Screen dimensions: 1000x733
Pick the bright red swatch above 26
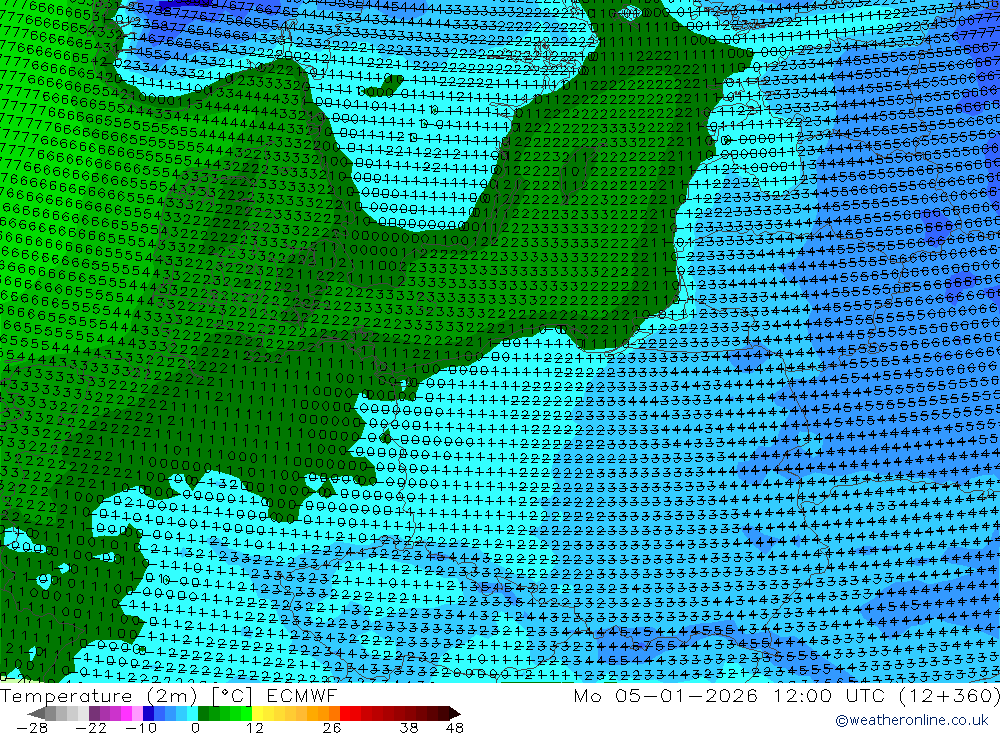coord(345,714)
